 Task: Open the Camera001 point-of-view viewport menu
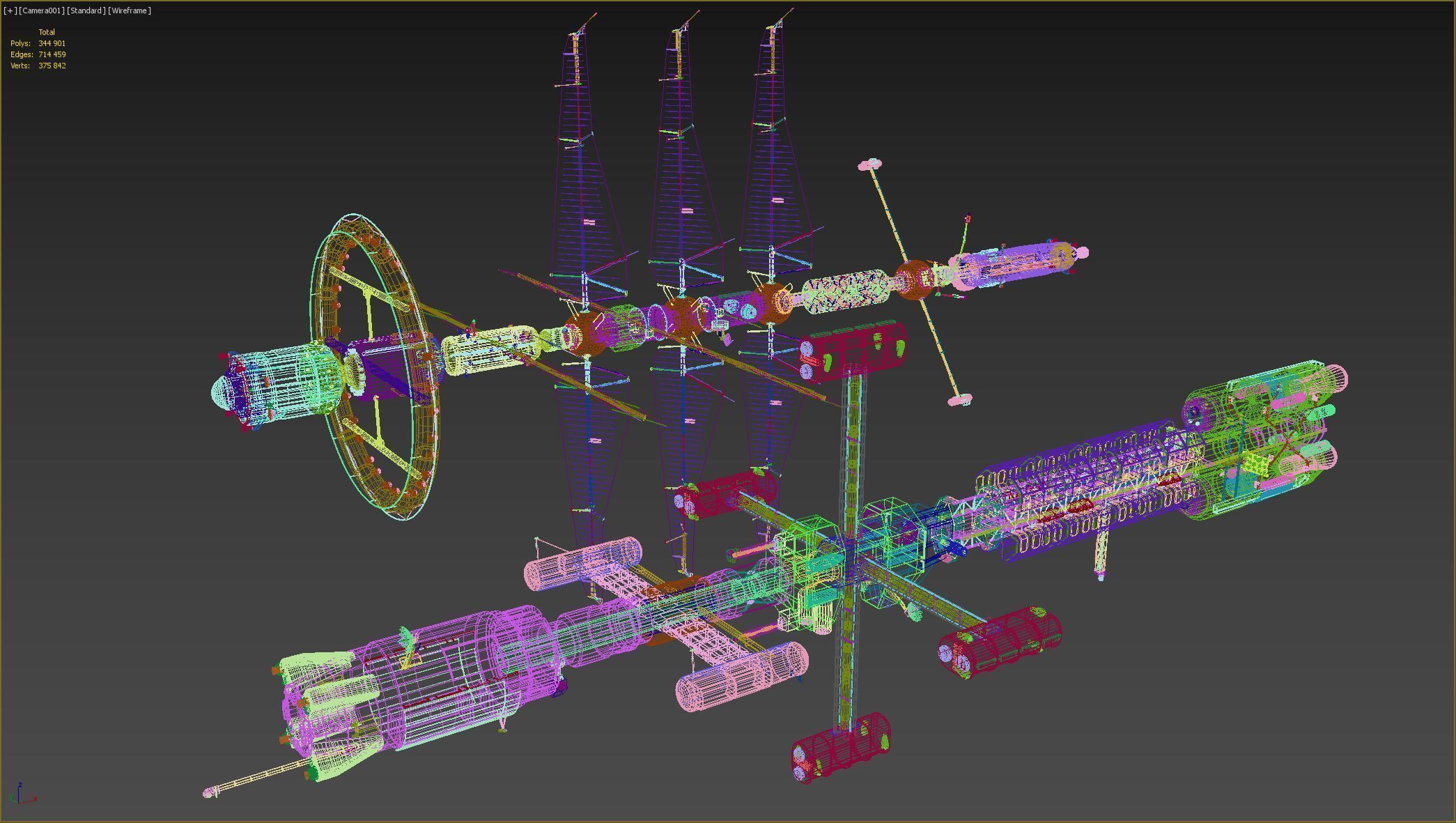click(42, 10)
